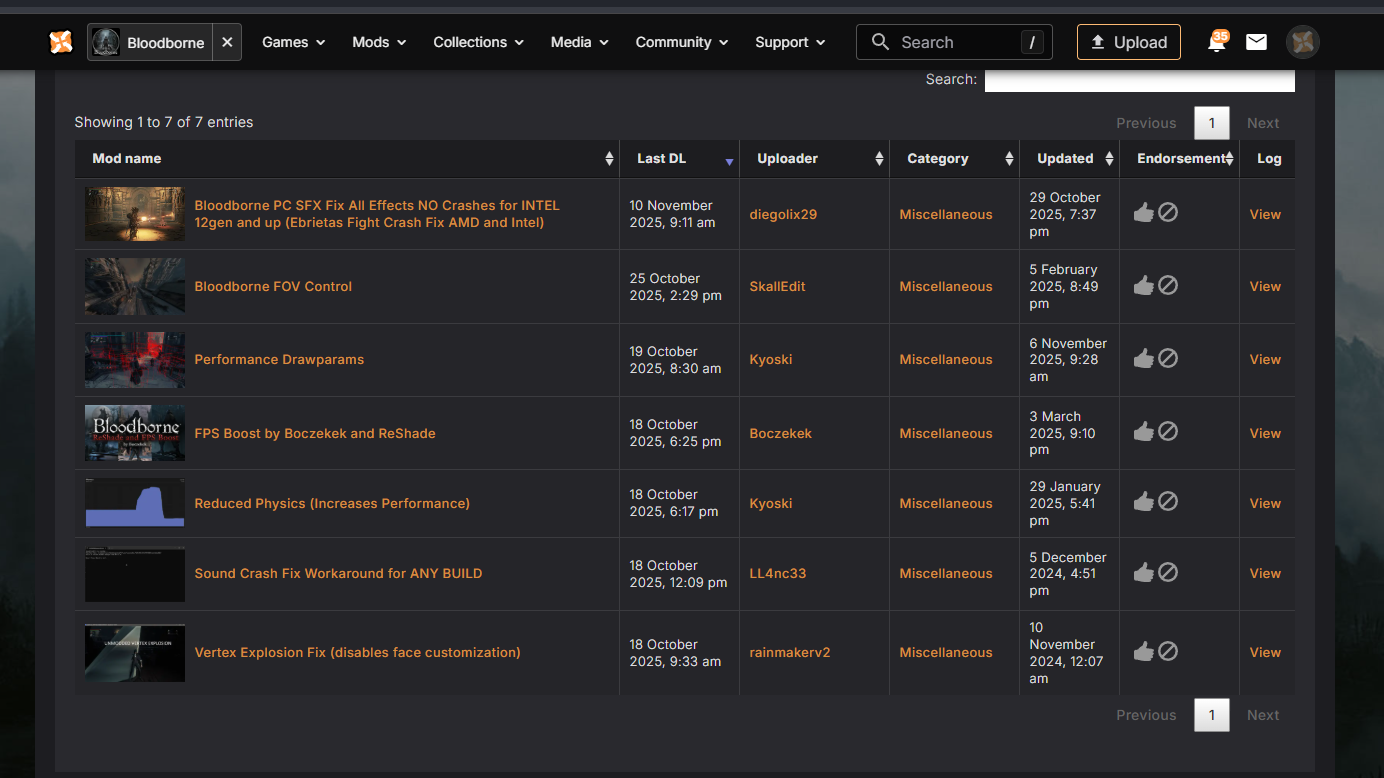Abstain from endorsing Vertex Explosion Fix
The height and width of the screenshot is (778, 1384).
click(x=1168, y=652)
